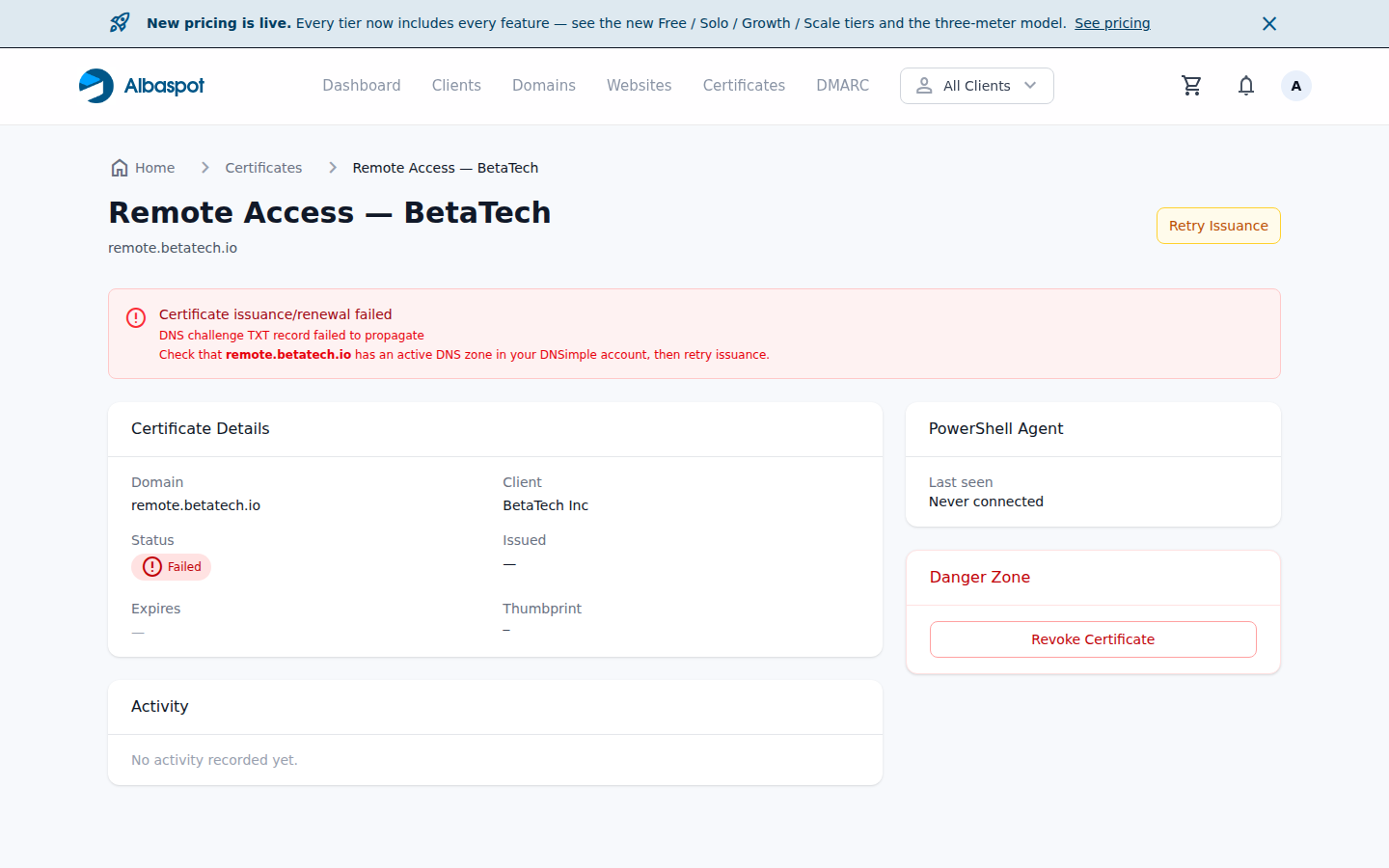Follow the See pricing link
The width and height of the screenshot is (1389, 868).
coord(1112,23)
